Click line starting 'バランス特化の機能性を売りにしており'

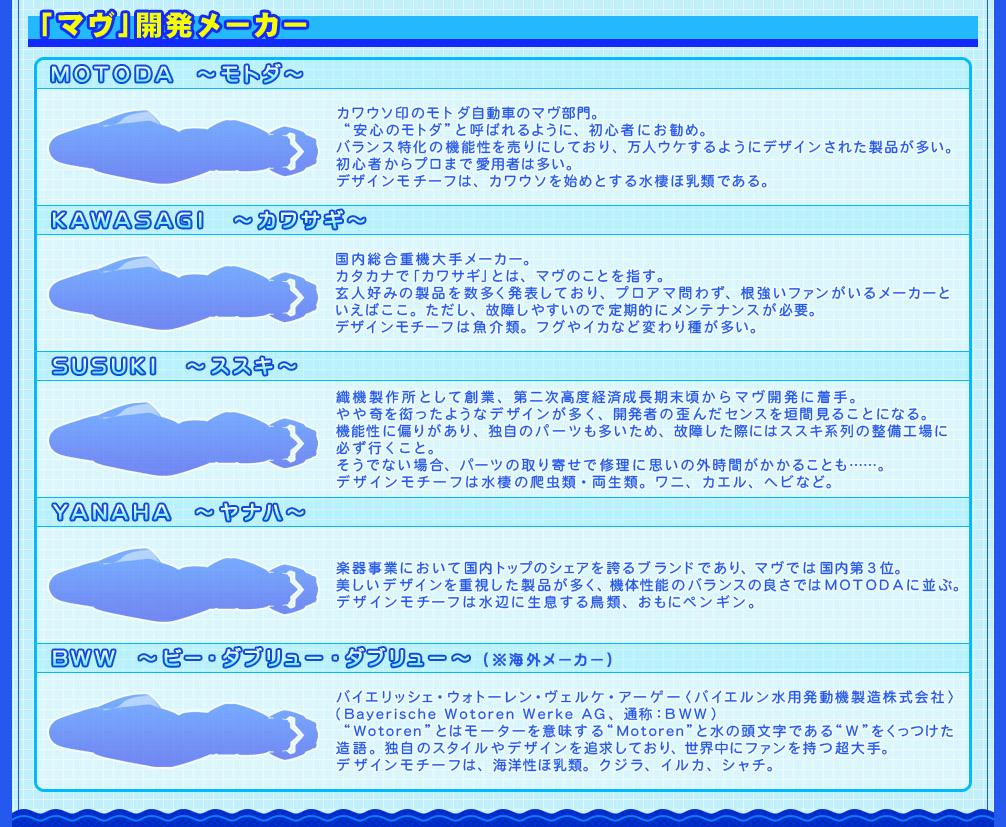coord(645,148)
